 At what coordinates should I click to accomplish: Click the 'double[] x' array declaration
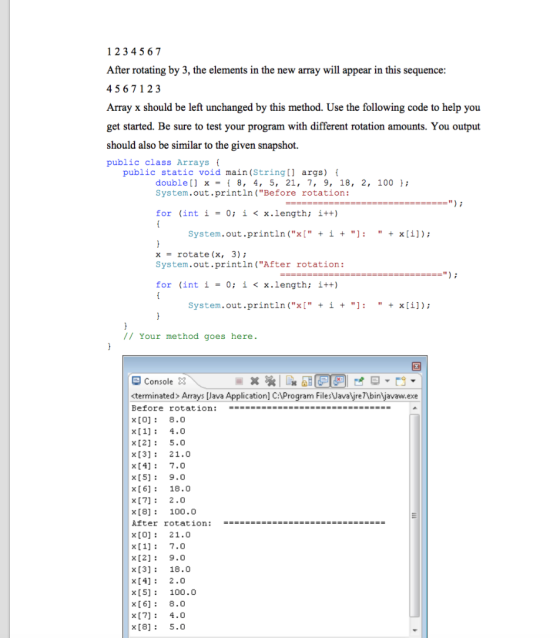pyautogui.click(x=282, y=183)
